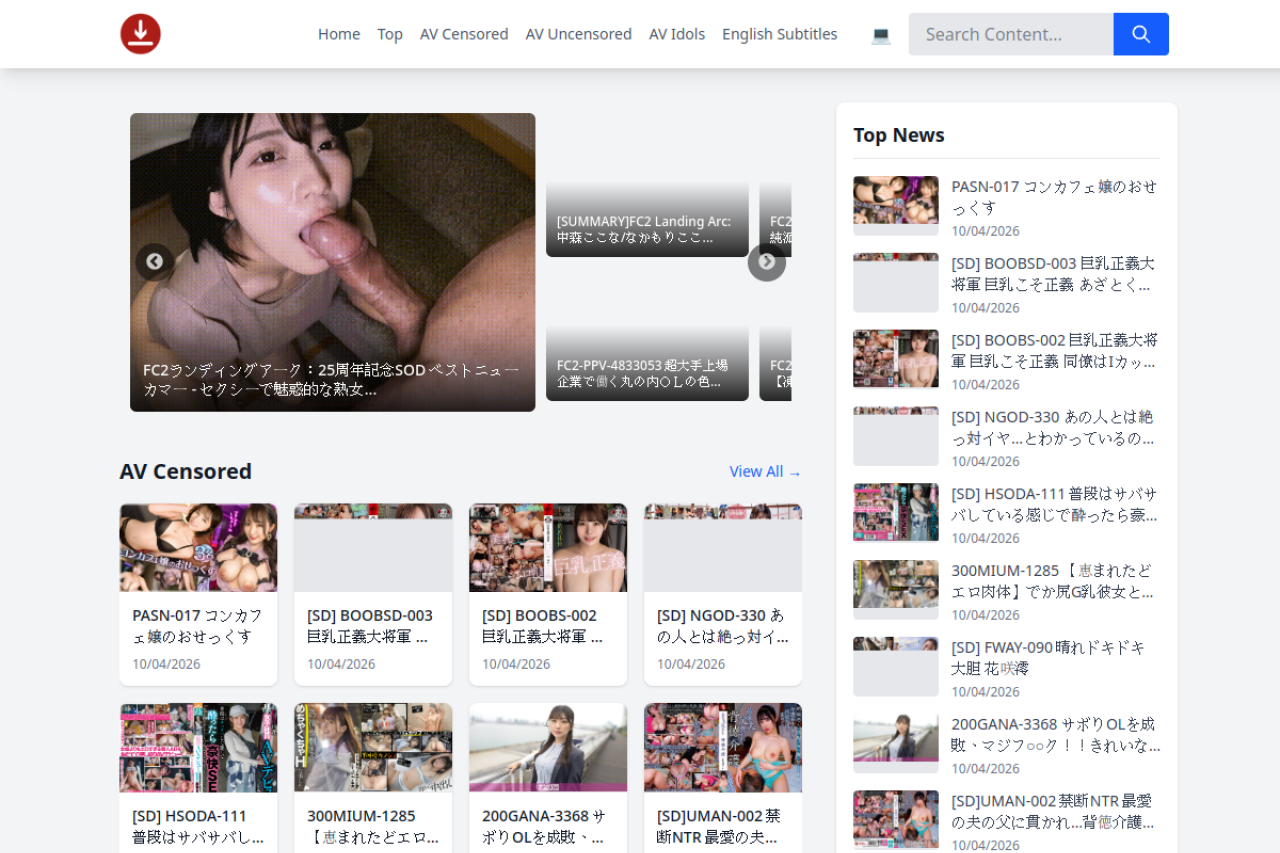1280x853 pixels.
Task: Open the PASN-017 thumbnail in Top News
Action: tap(896, 206)
